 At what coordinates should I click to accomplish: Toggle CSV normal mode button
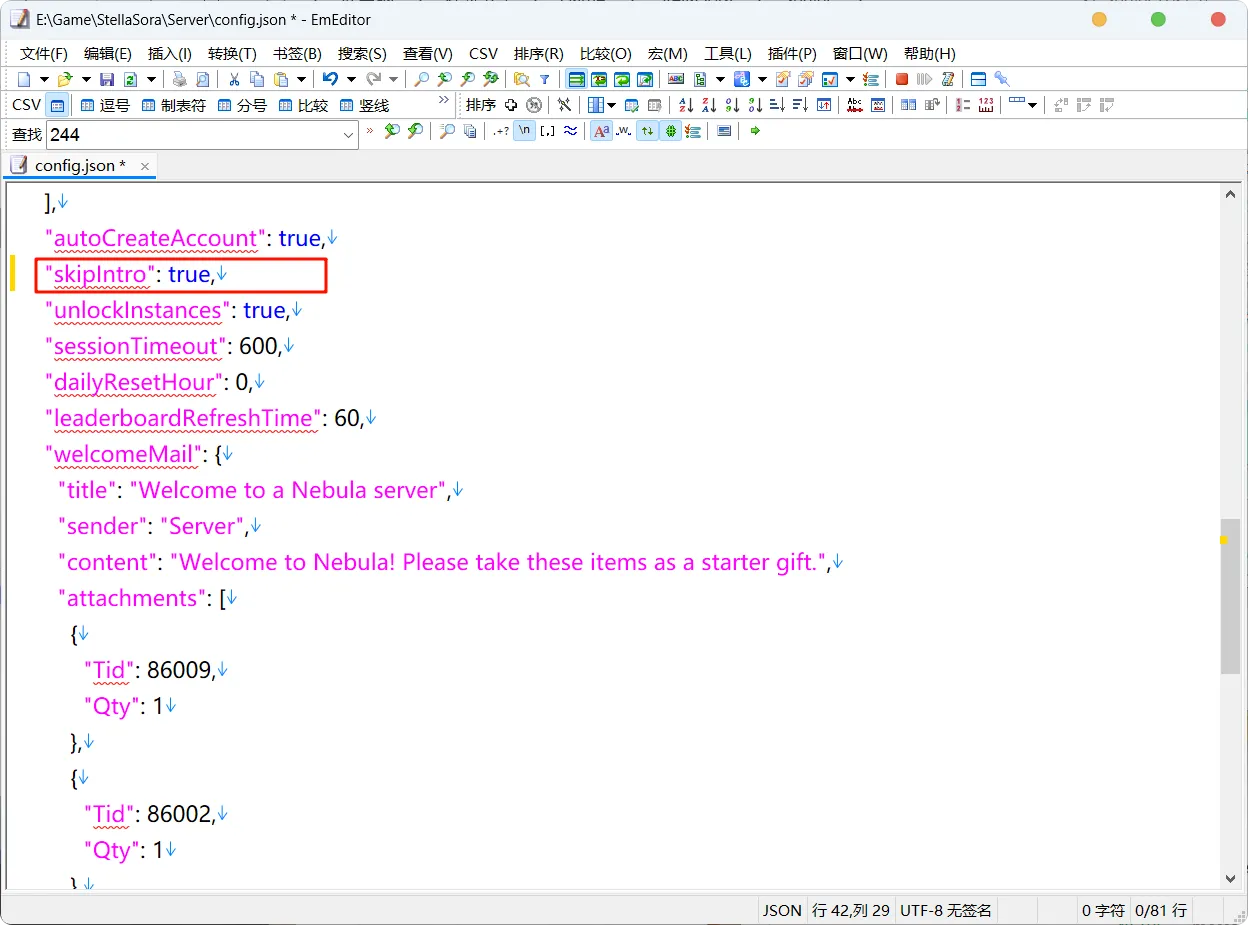[x=58, y=105]
